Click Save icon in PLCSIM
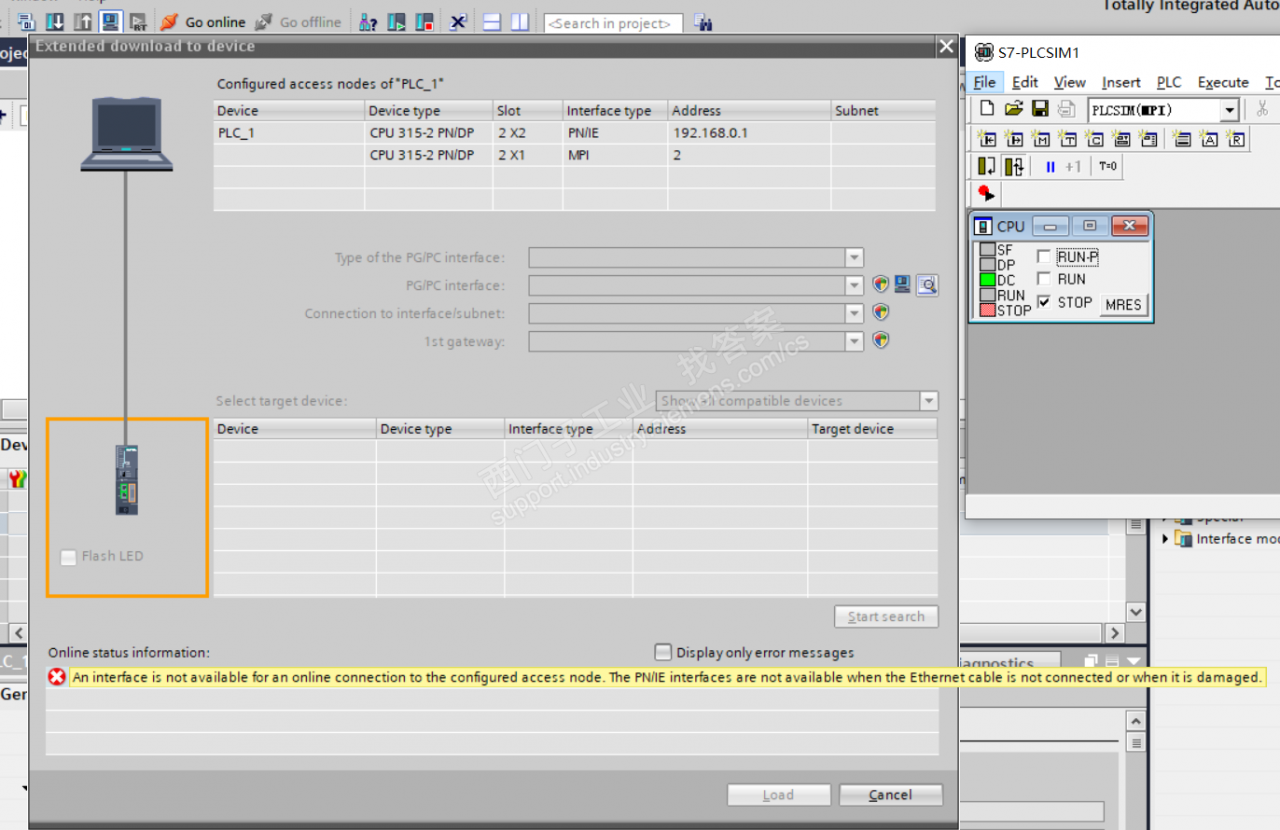The width and height of the screenshot is (1280, 830). tap(1040, 109)
